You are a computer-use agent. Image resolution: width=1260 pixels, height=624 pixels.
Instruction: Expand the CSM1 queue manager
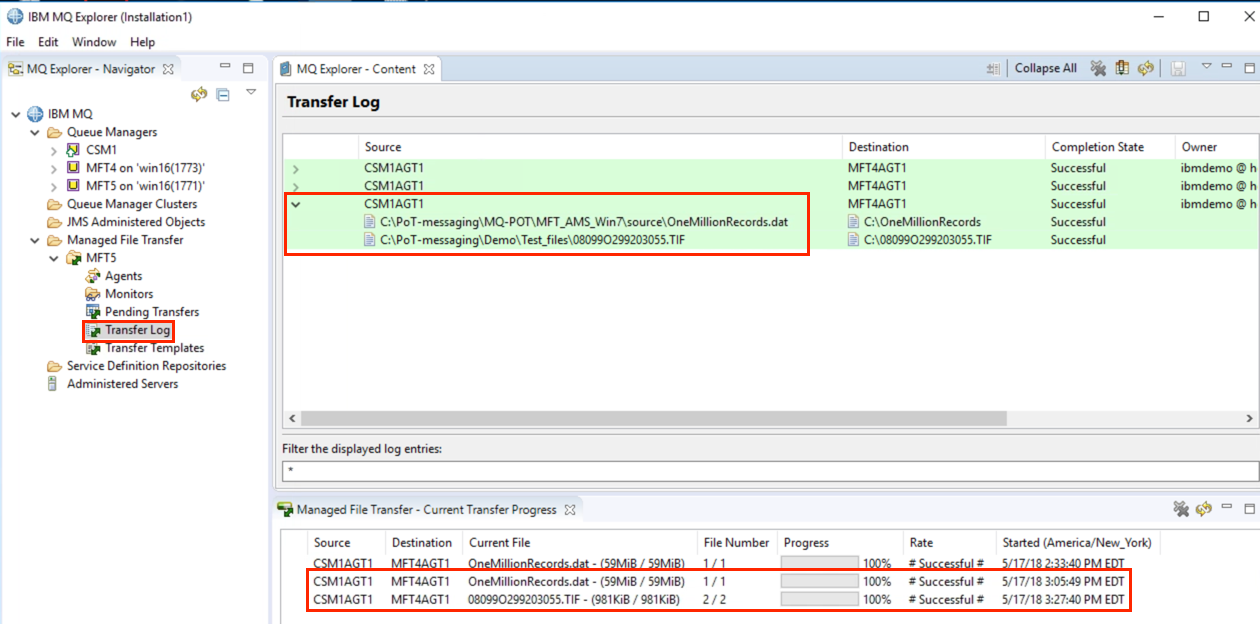pyautogui.click(x=53, y=150)
